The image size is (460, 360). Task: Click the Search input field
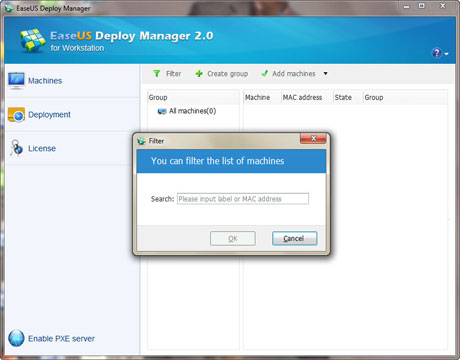pos(243,199)
